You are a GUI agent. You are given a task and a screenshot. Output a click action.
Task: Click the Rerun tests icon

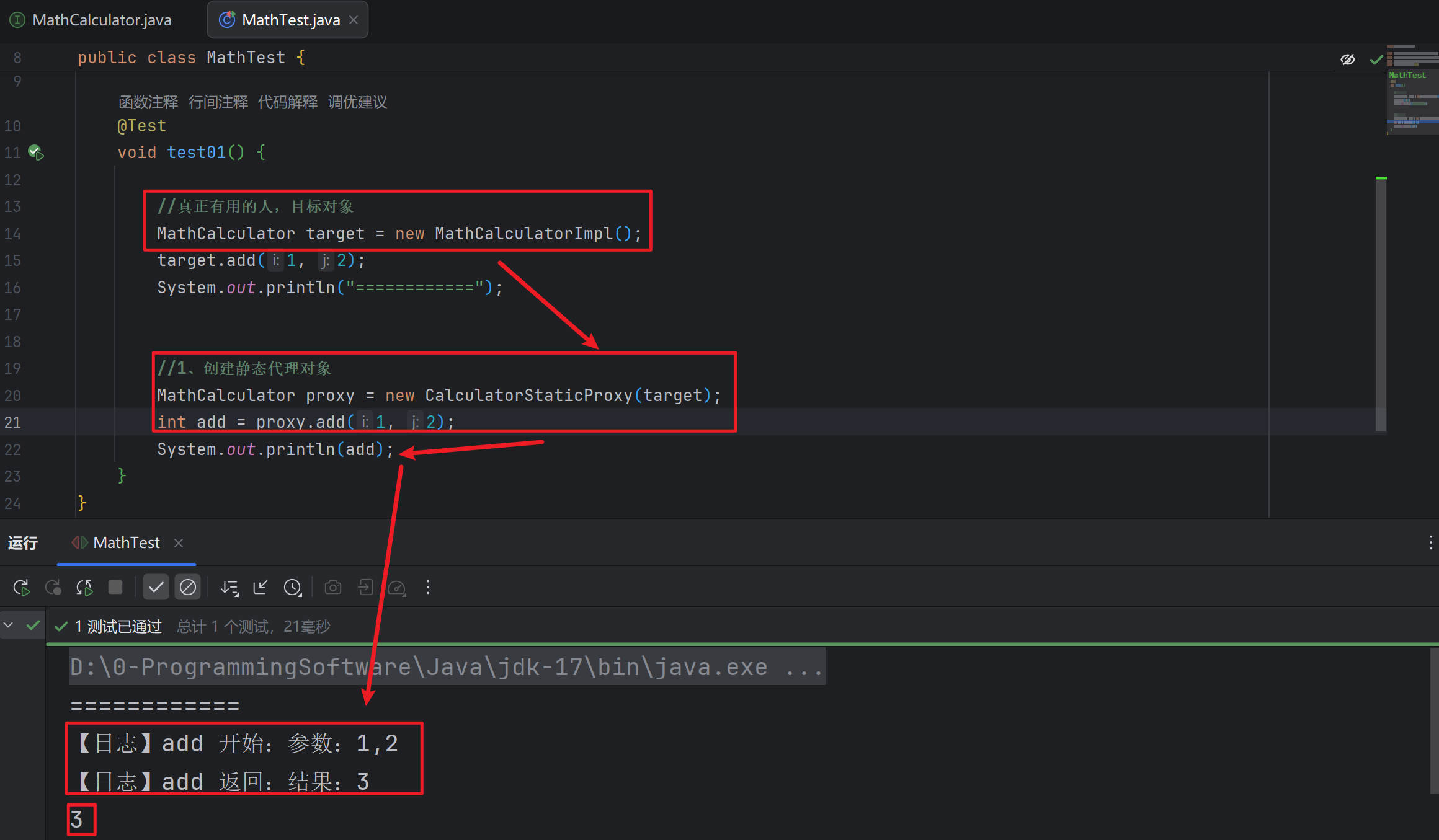21,587
